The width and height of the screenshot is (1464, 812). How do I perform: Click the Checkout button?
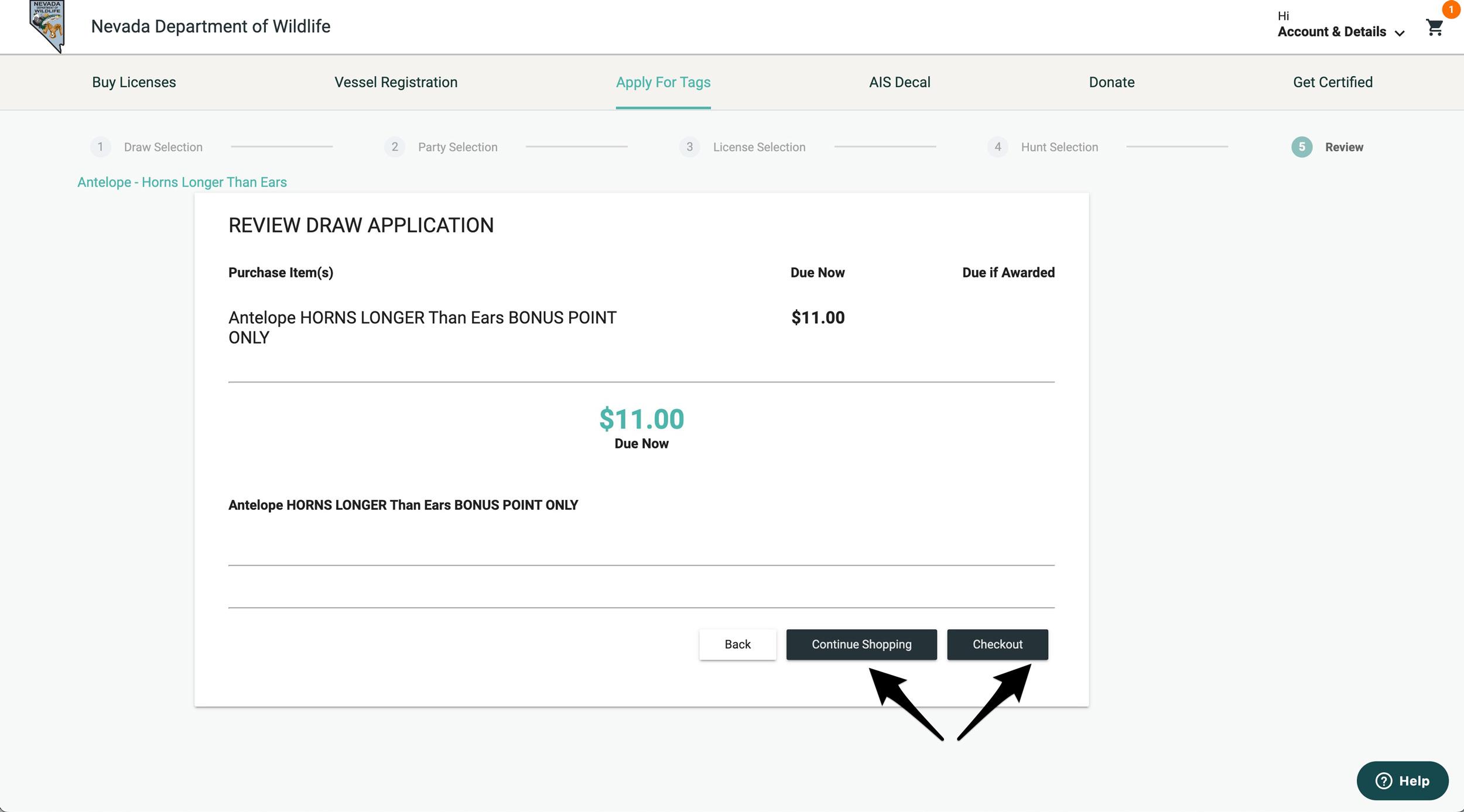pyautogui.click(x=997, y=644)
